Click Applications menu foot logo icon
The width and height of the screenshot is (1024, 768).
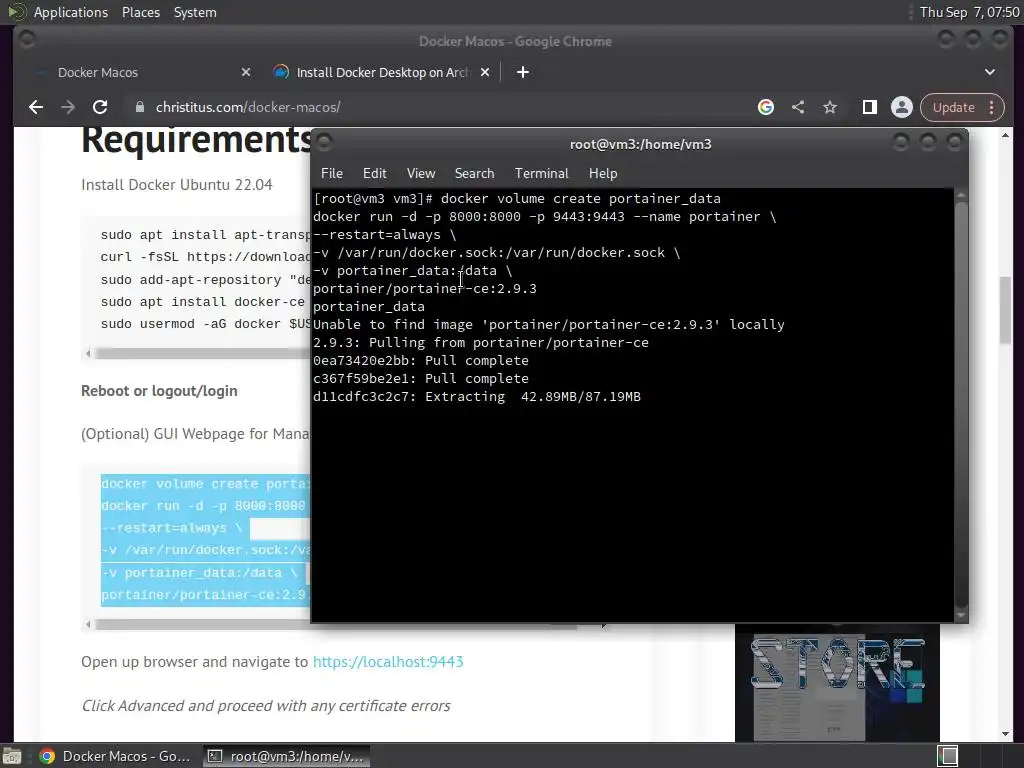pos(17,12)
